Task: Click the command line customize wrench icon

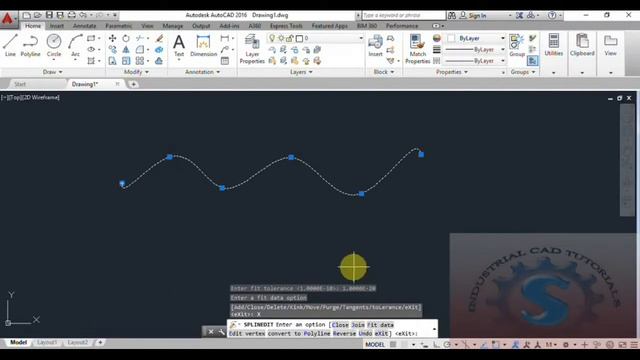Action: click(221, 331)
